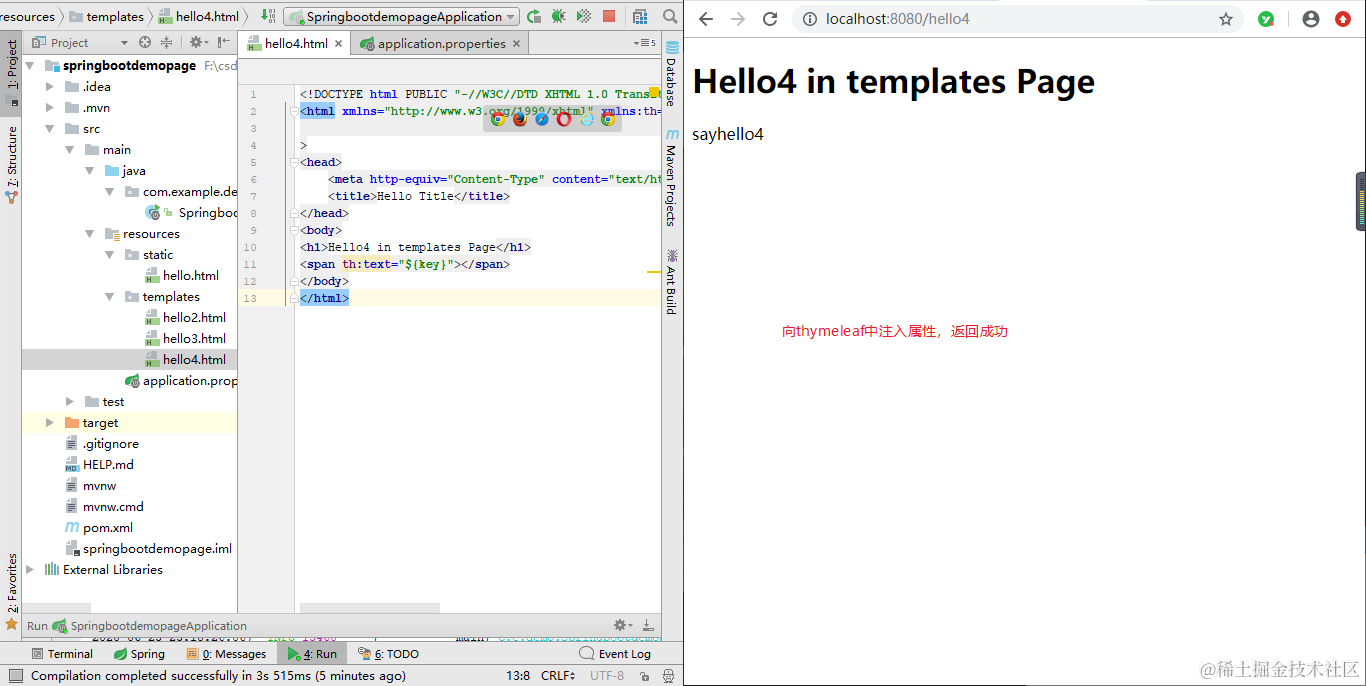Viewport: 1366px width, 686px height.
Task: Fold the head tag in editor gutter
Action: [296, 162]
